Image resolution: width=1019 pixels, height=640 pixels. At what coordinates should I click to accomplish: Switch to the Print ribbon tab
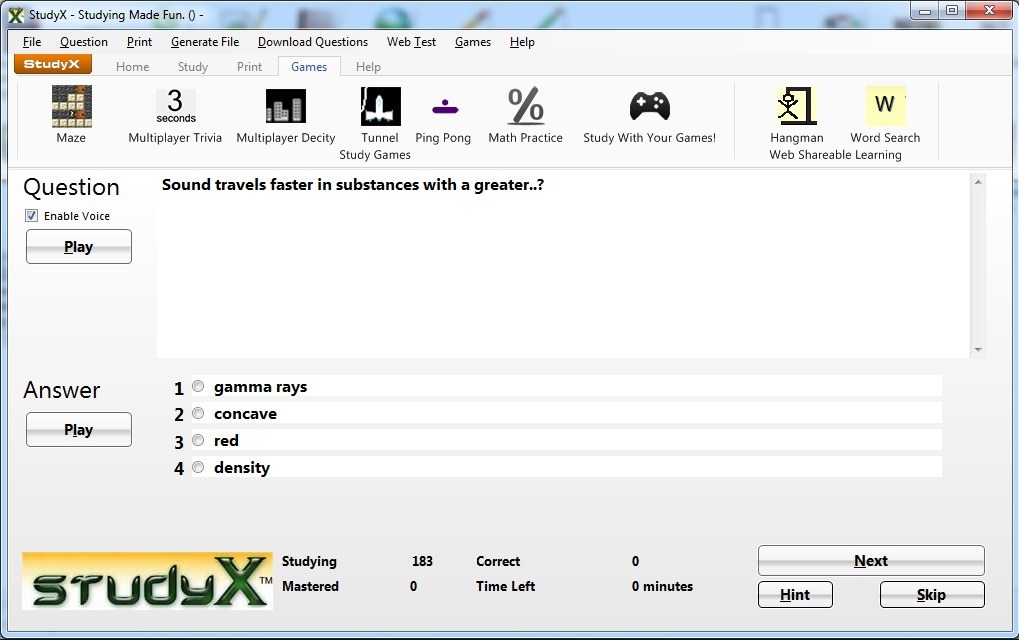(250, 67)
